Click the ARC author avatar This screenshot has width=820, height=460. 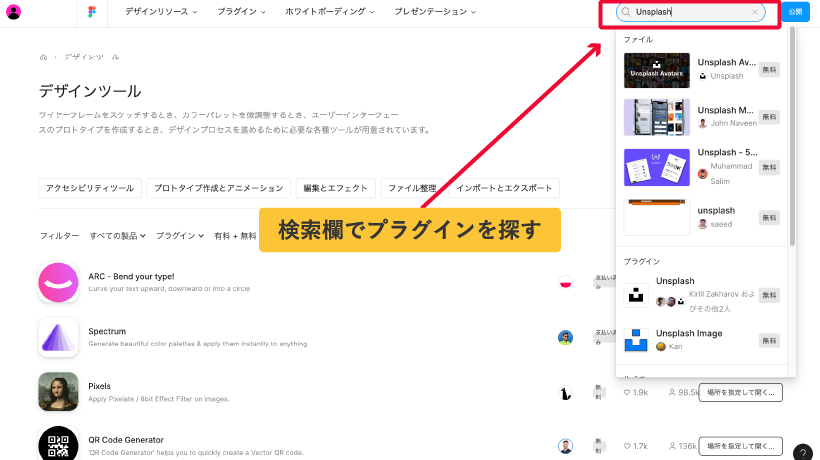pos(565,283)
